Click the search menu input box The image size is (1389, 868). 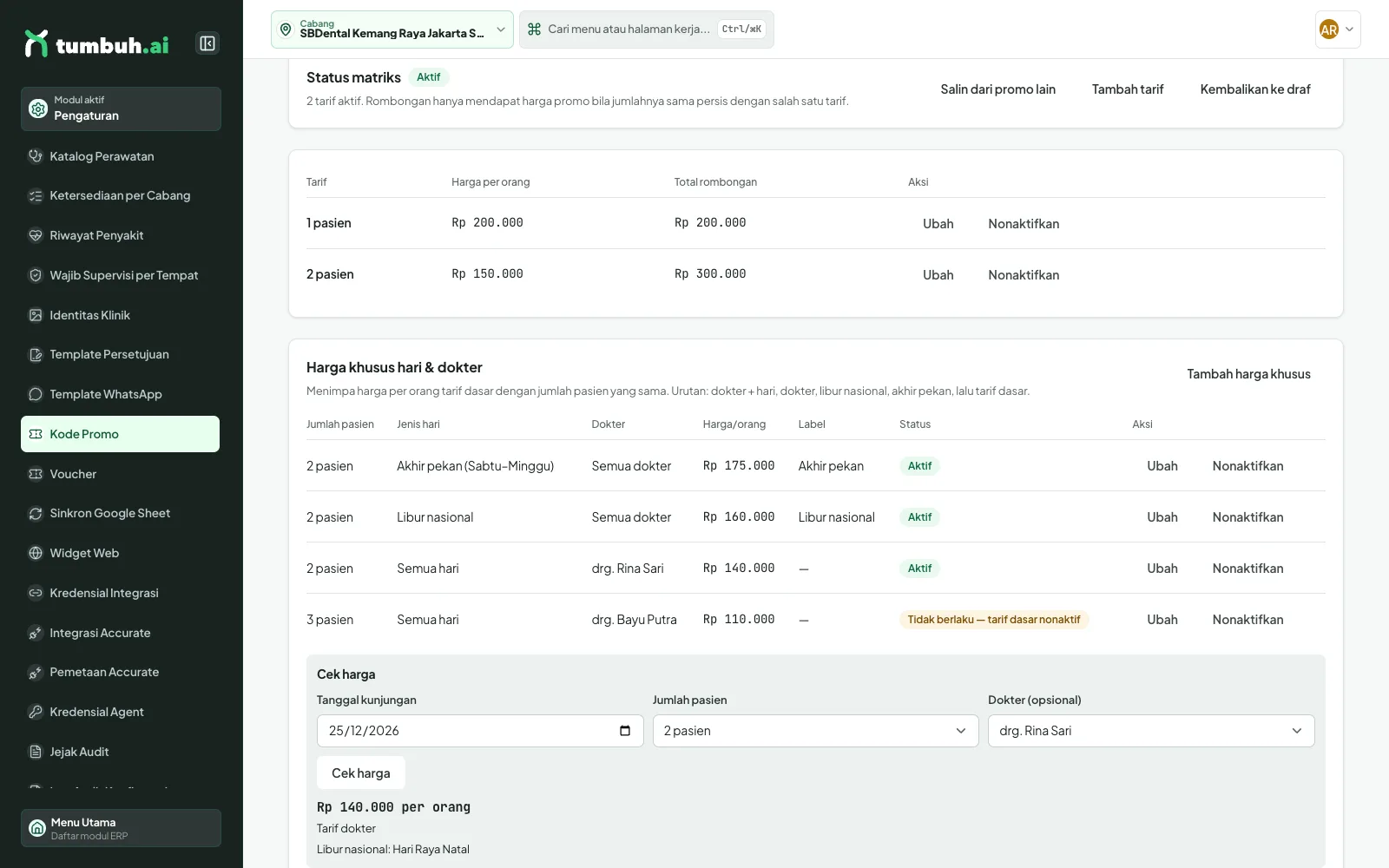tap(646, 30)
